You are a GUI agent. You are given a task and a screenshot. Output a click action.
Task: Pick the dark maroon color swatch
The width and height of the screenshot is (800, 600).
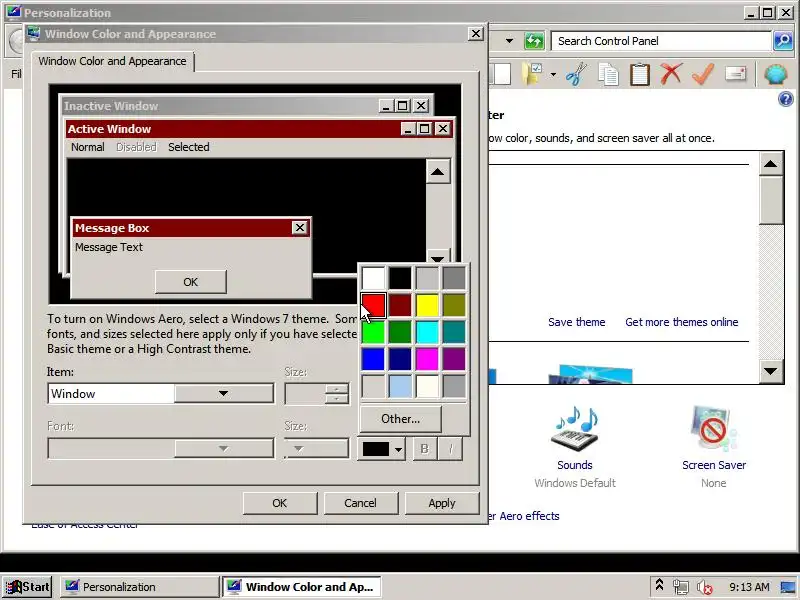(400, 305)
